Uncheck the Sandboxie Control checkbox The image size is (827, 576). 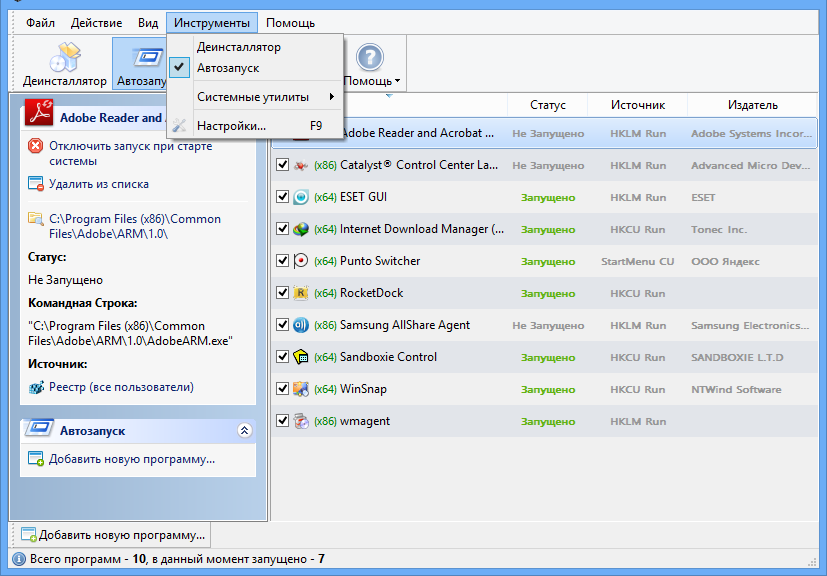(282, 357)
